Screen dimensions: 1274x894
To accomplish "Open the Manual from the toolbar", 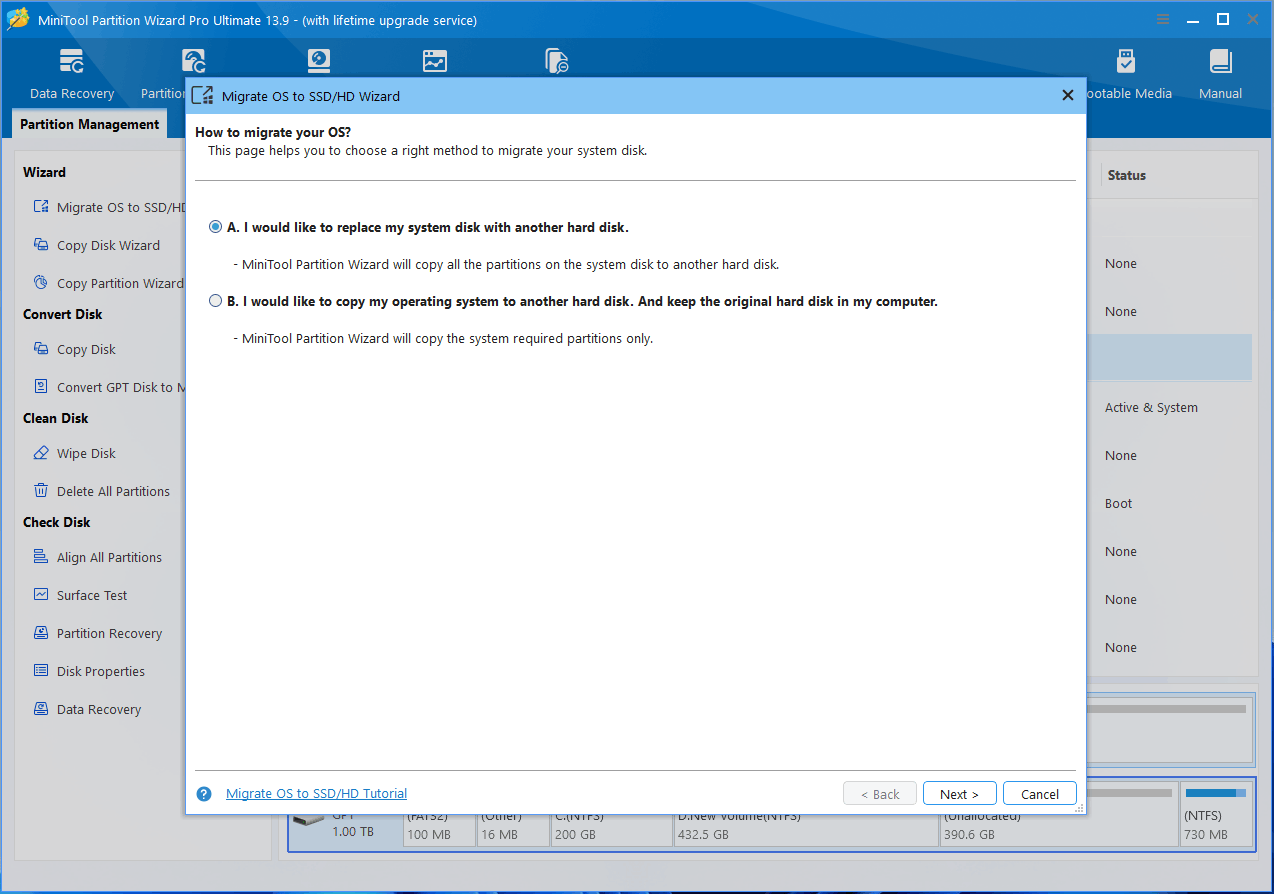I will click(x=1220, y=75).
